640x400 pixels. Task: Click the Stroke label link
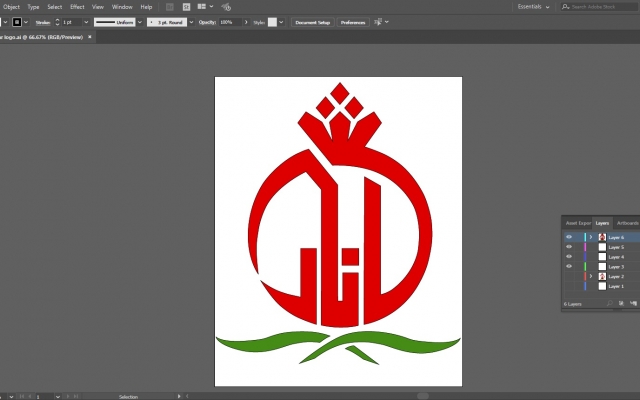tap(43, 22)
